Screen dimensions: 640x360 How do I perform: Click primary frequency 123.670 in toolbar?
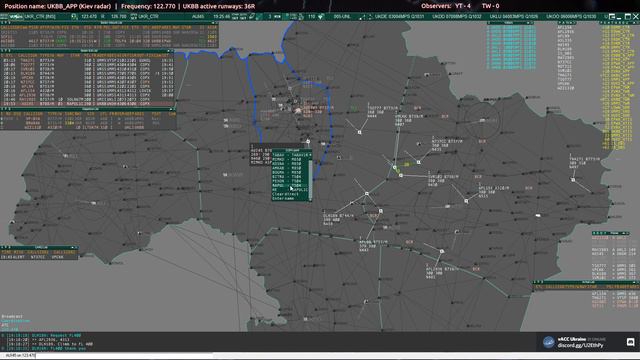click(x=89, y=17)
